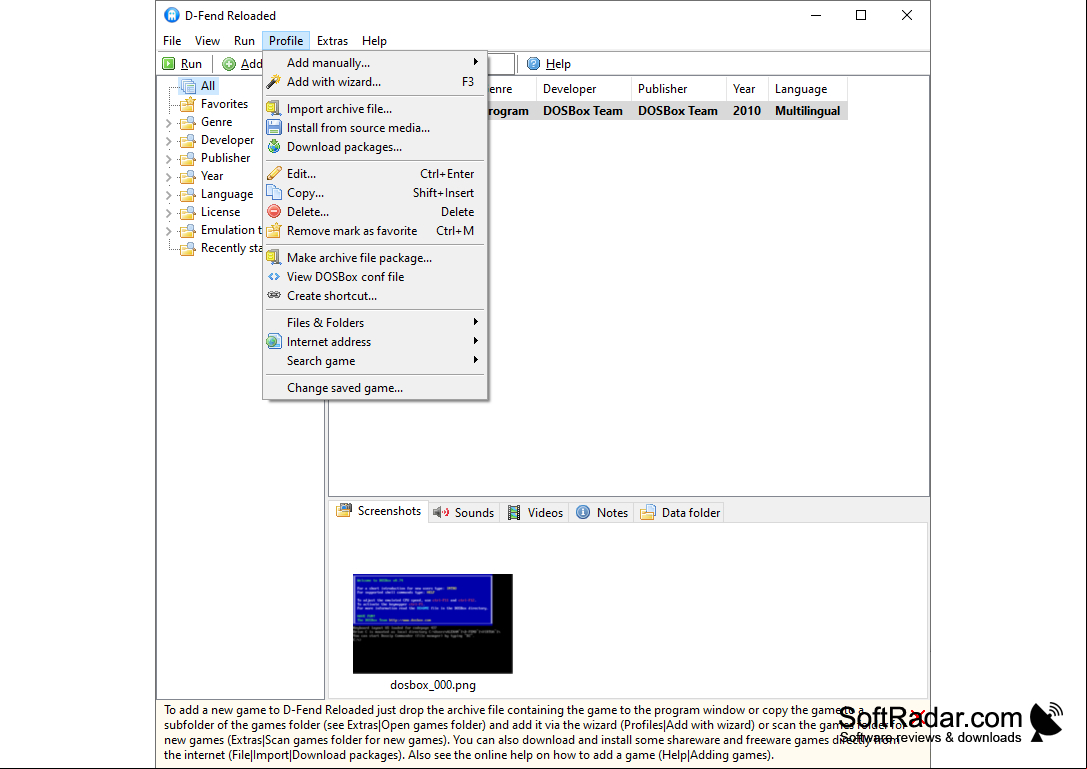The width and height of the screenshot is (1087, 769).
Task: Click the All category icon in tree
Action: (x=188, y=86)
